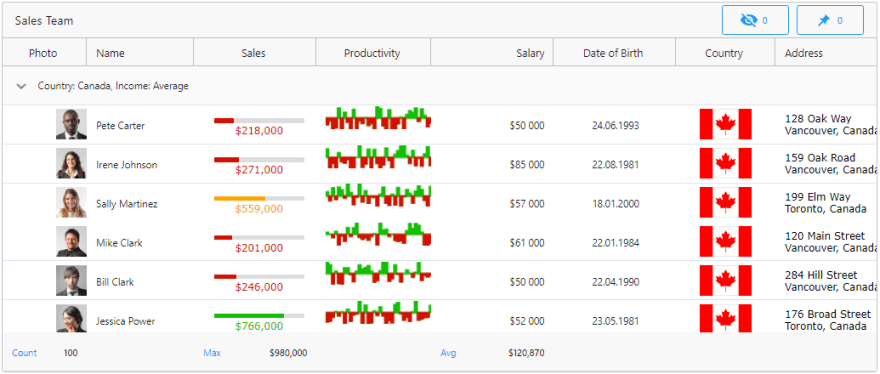Sort by the Name column header
Viewport: 880px width, 374px height.
(140, 53)
